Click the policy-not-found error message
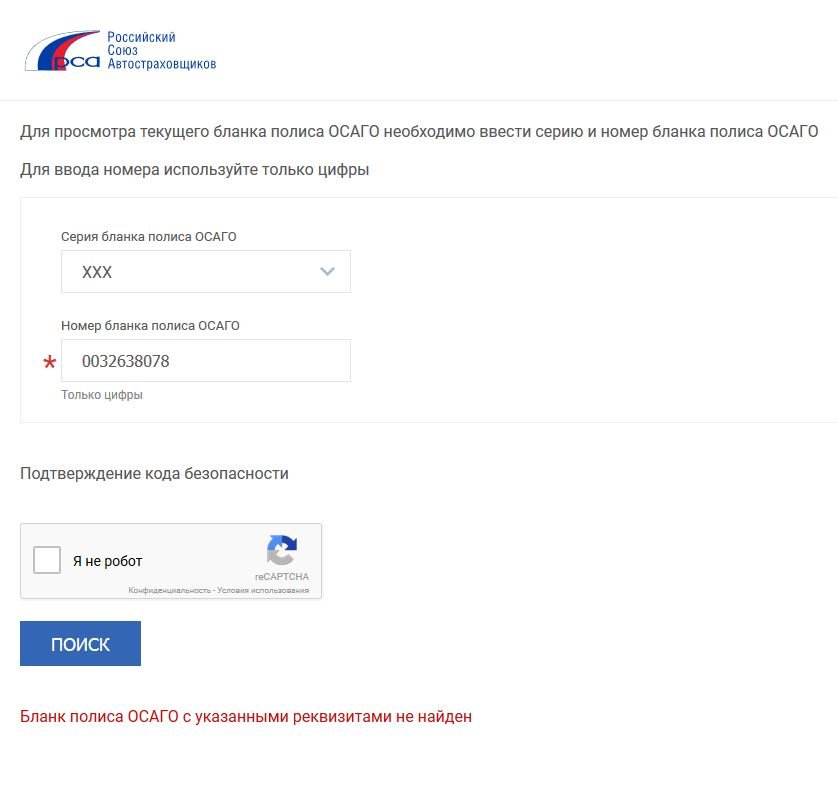 click(246, 716)
